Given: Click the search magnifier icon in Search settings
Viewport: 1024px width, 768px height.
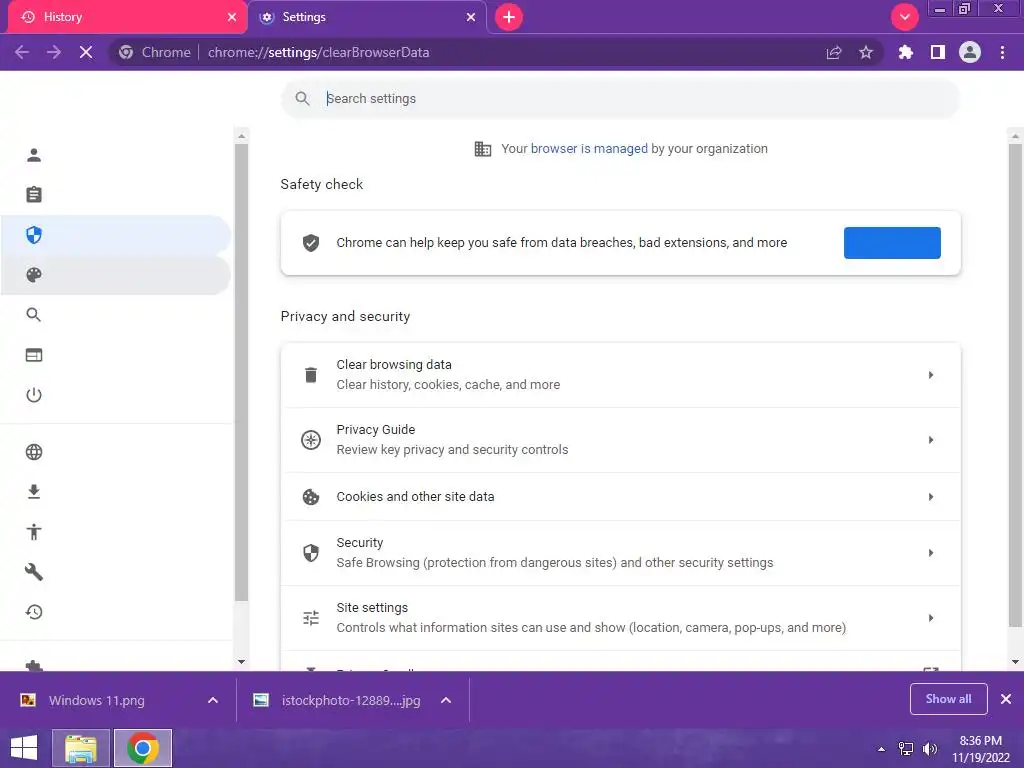Looking at the screenshot, I should point(302,99).
